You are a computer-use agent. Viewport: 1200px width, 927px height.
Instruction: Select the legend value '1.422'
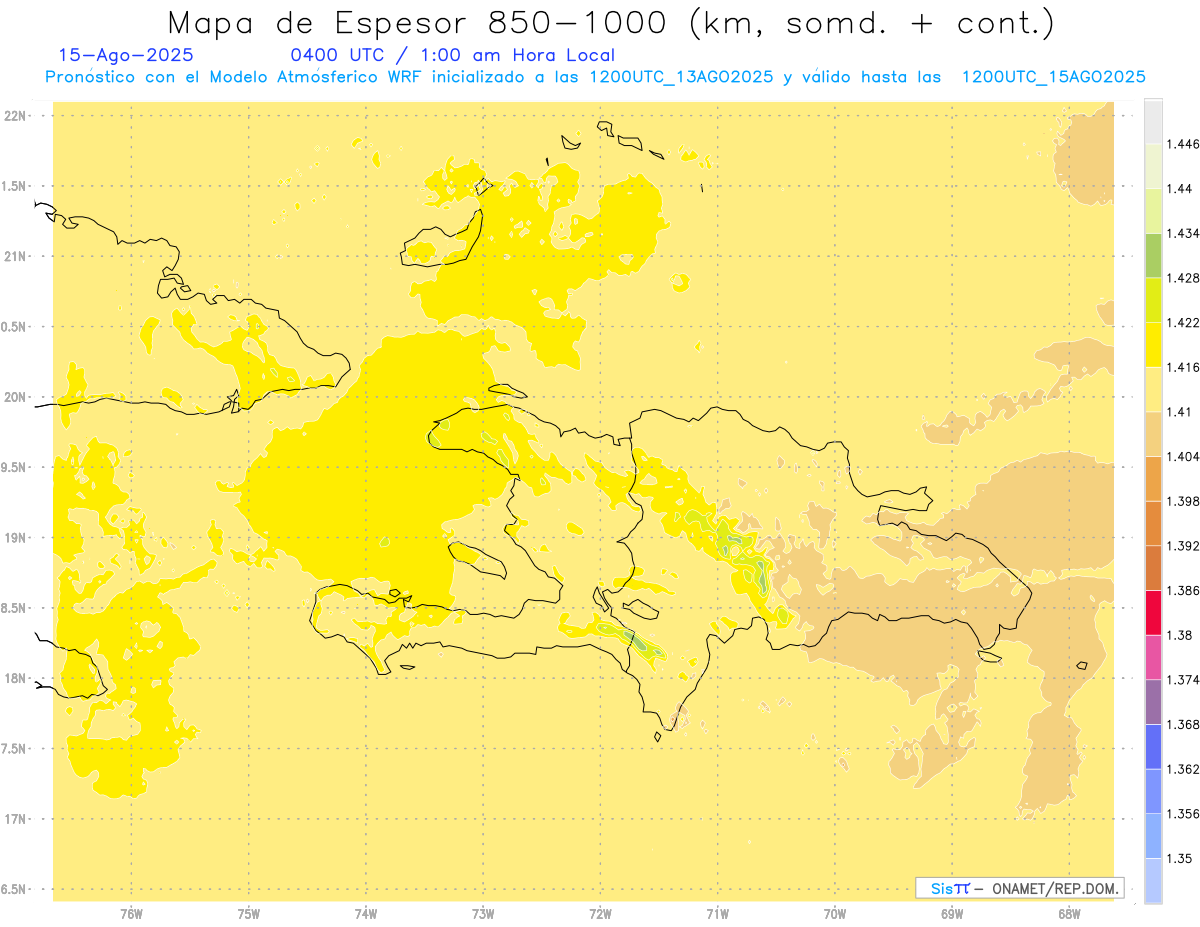tap(1182, 323)
